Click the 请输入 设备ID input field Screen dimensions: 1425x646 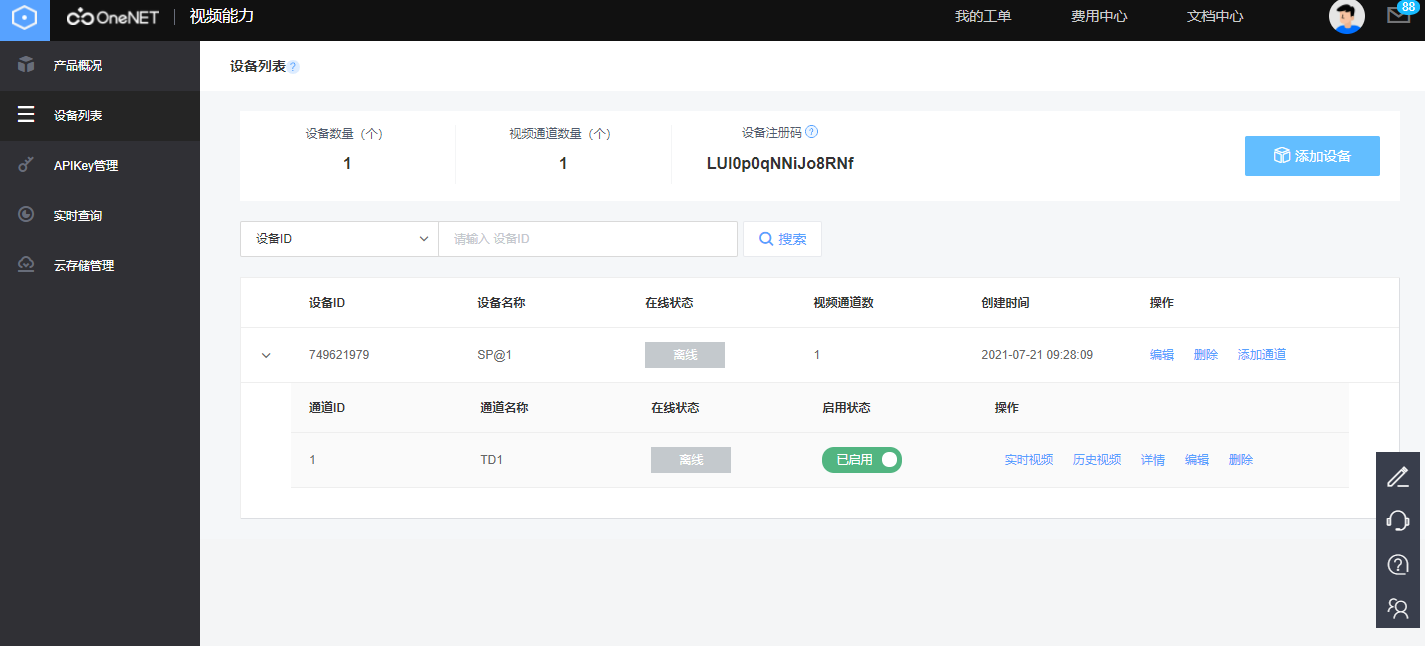588,239
